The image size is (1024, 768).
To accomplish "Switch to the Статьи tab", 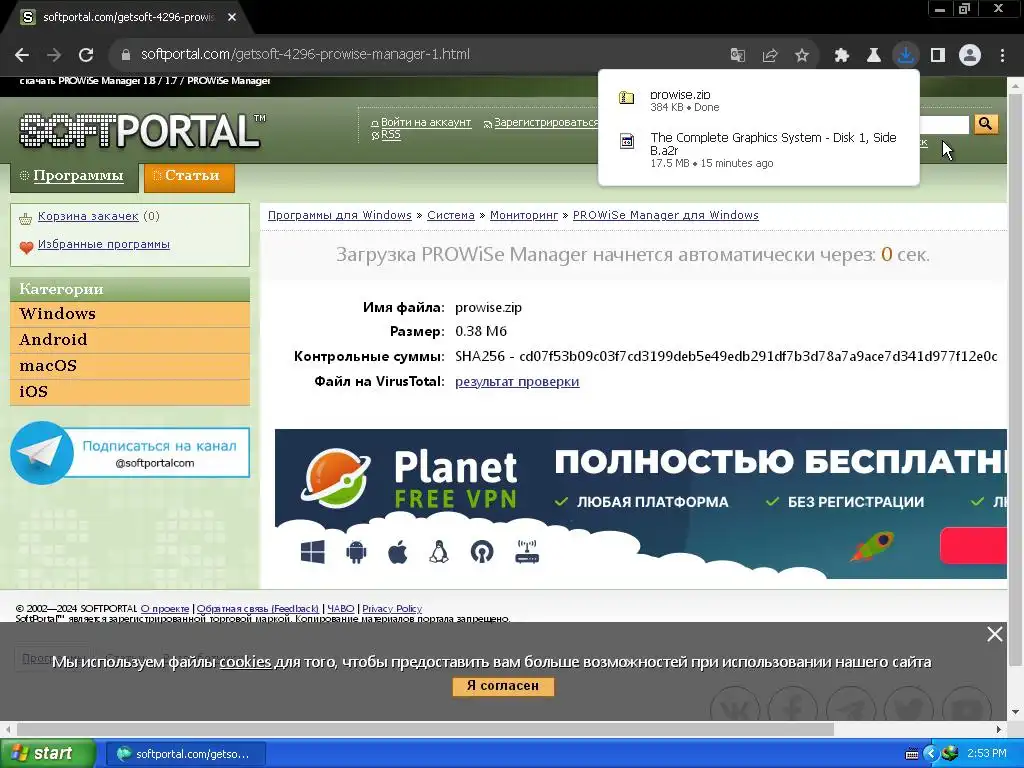I will [189, 177].
